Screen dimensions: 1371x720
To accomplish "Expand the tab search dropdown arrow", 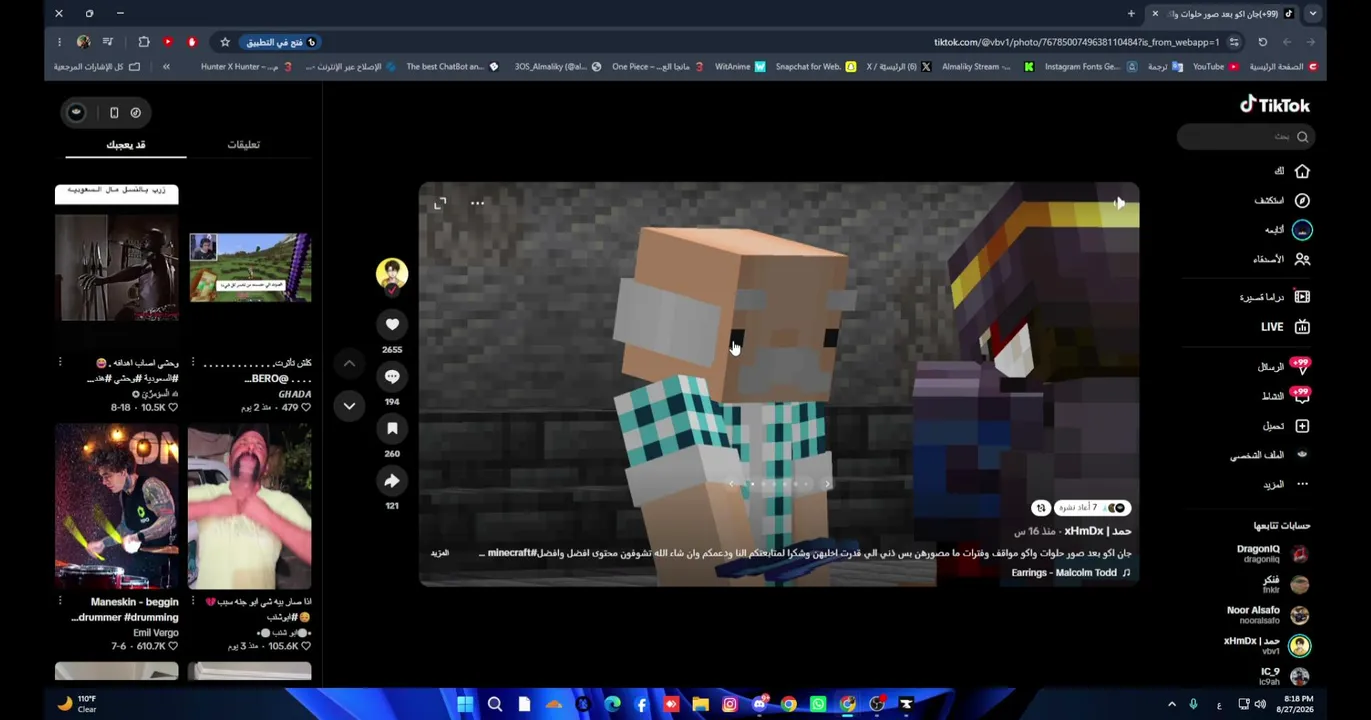I will (1312, 14).
